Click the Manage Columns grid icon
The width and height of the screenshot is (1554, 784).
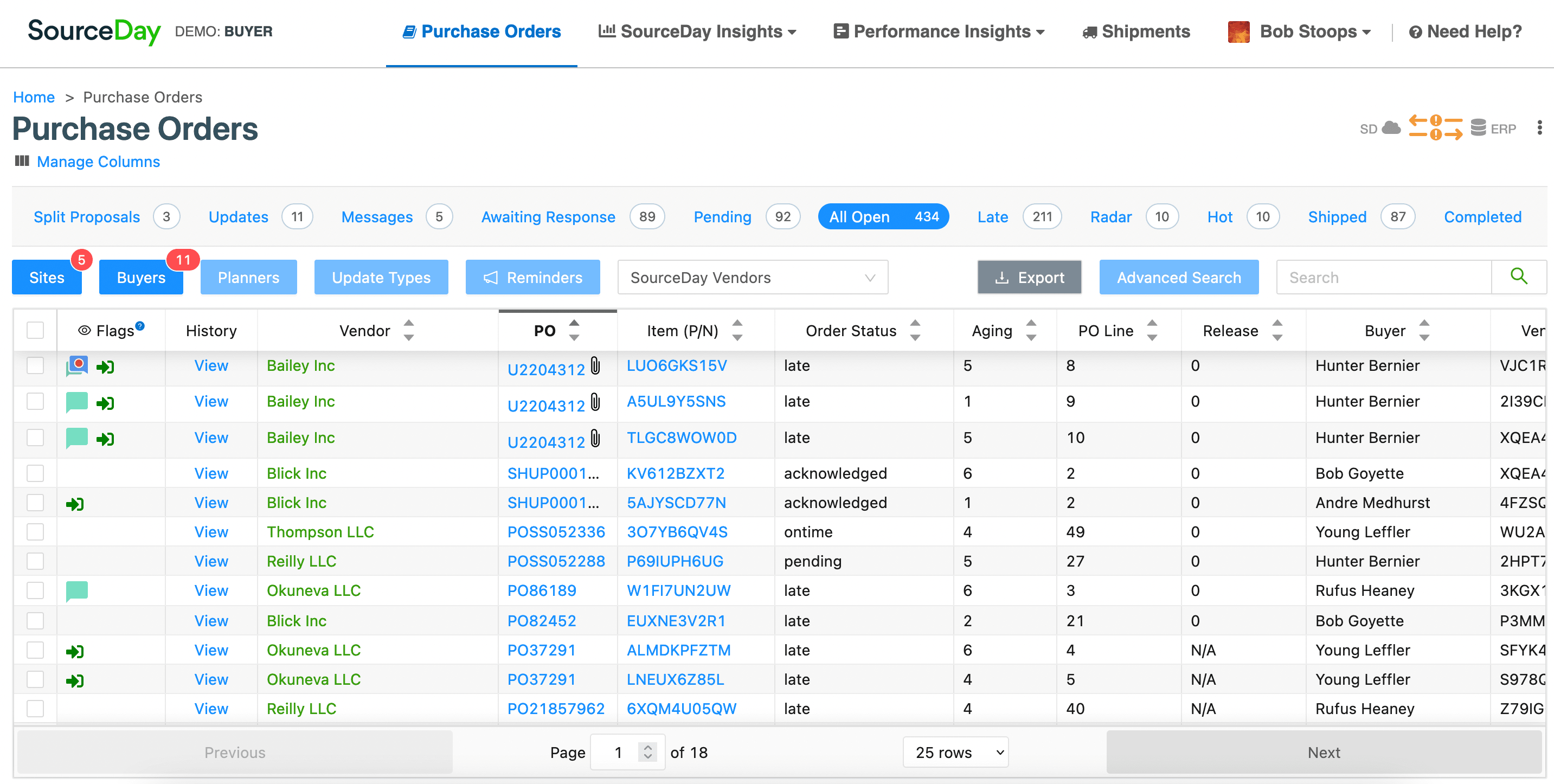point(22,161)
